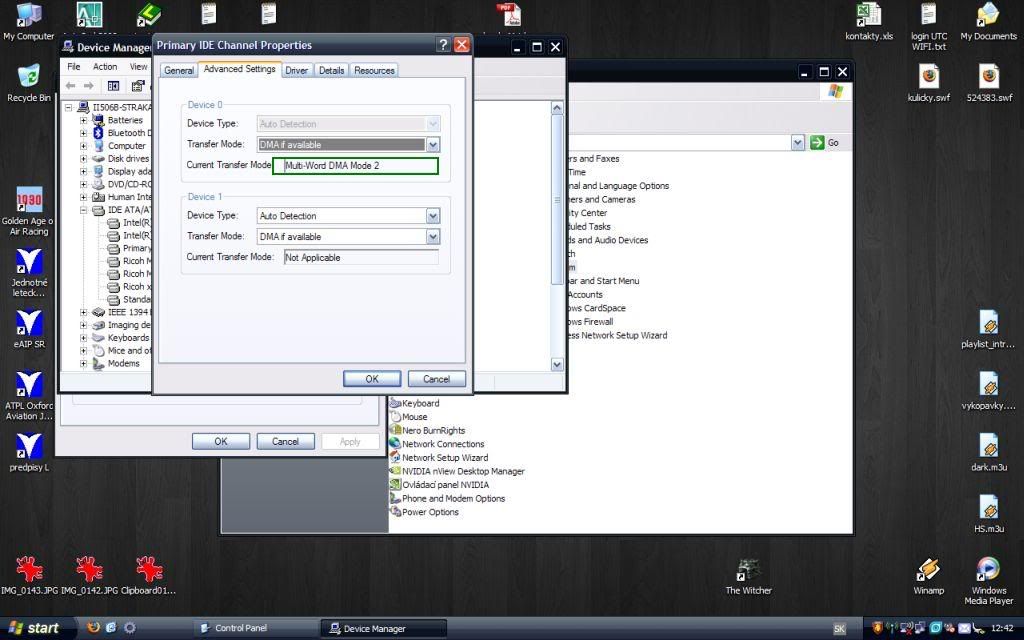Click the help question mark button

pos(443,44)
